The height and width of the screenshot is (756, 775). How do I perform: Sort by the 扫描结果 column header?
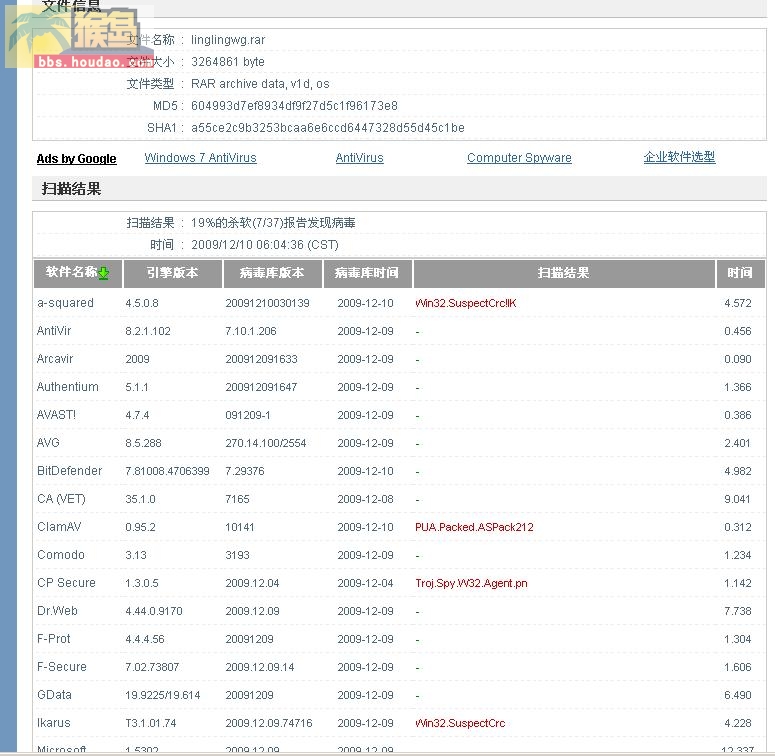(563, 273)
